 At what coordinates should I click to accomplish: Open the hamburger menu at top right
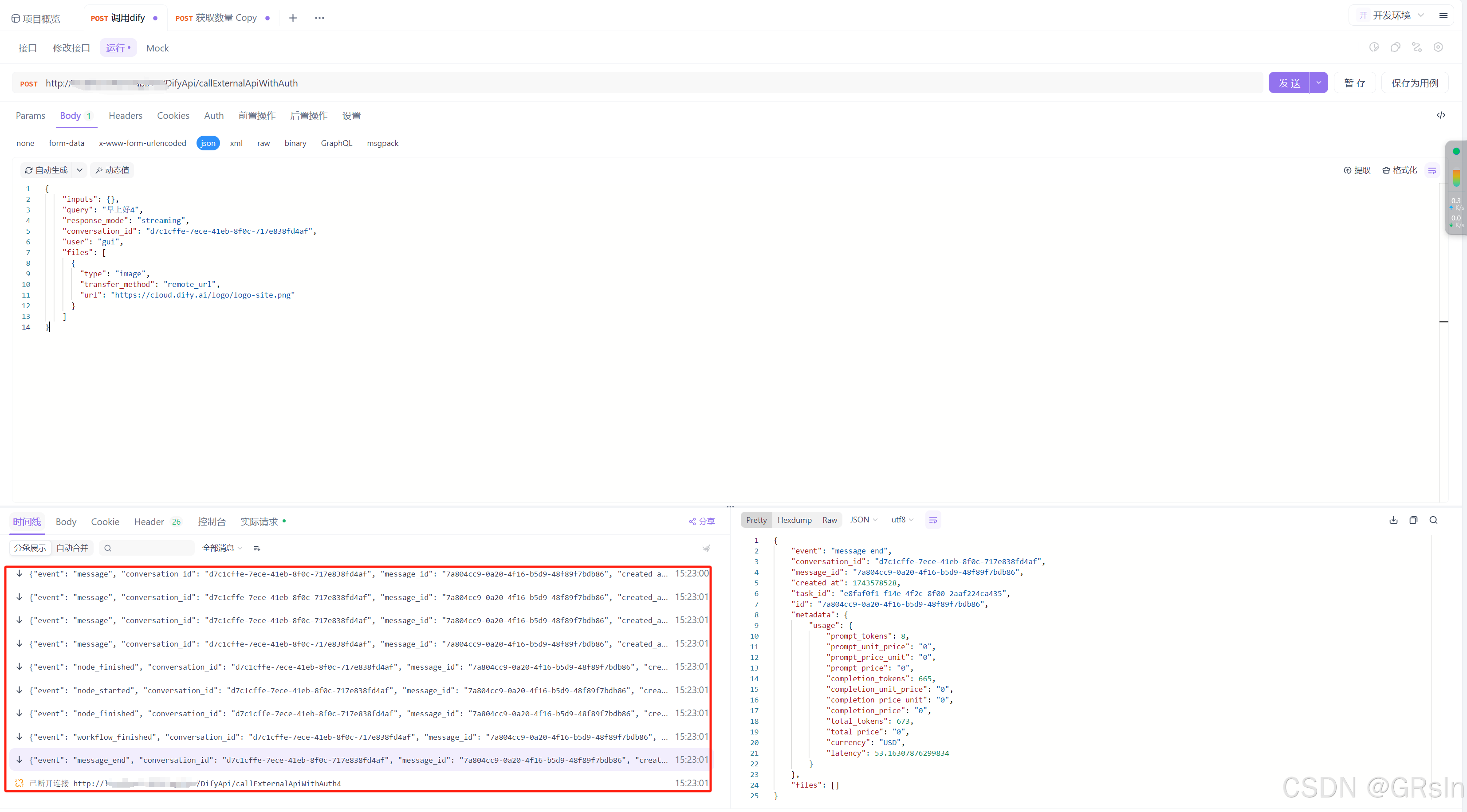coord(1443,16)
